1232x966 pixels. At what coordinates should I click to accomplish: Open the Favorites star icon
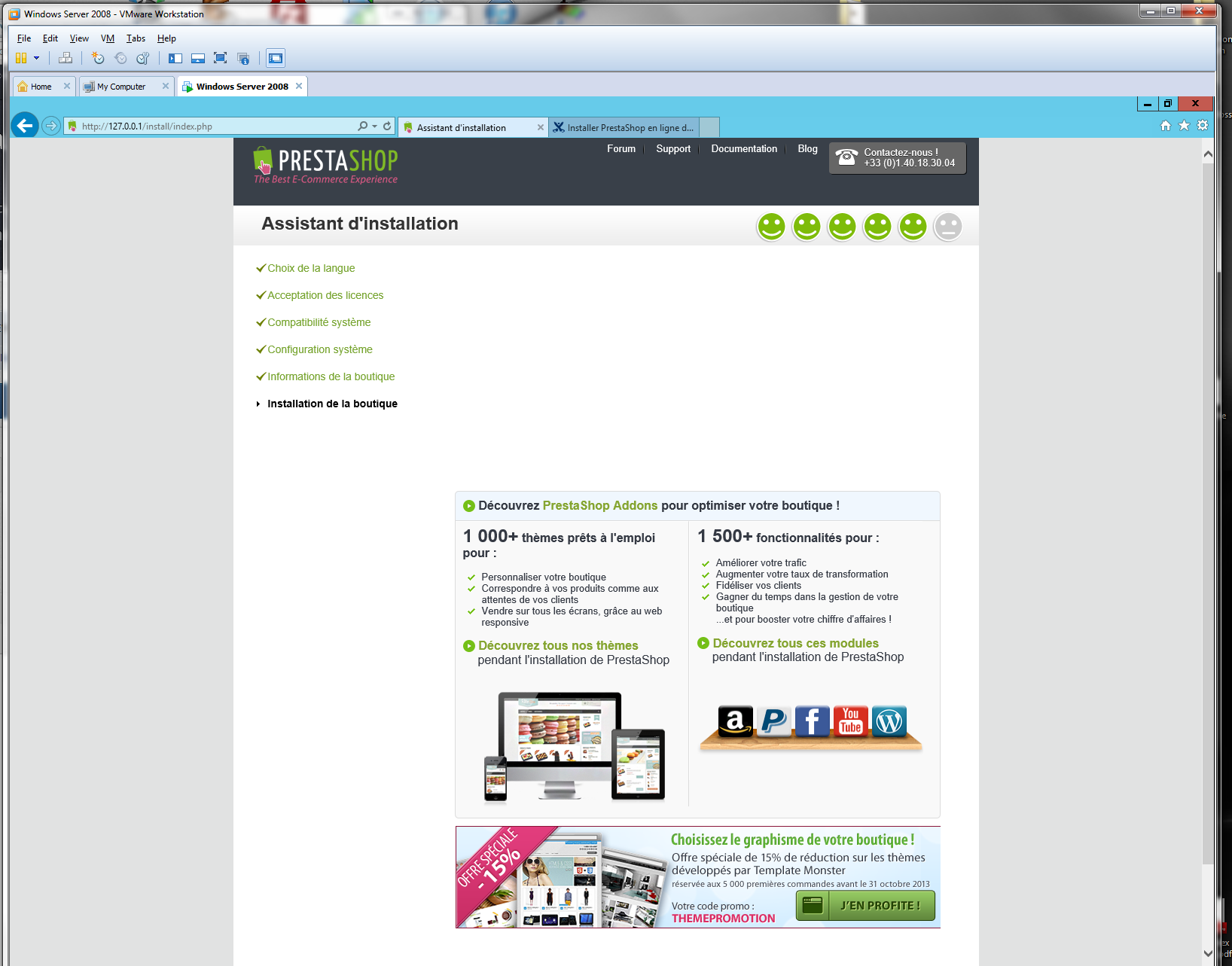tap(1184, 126)
